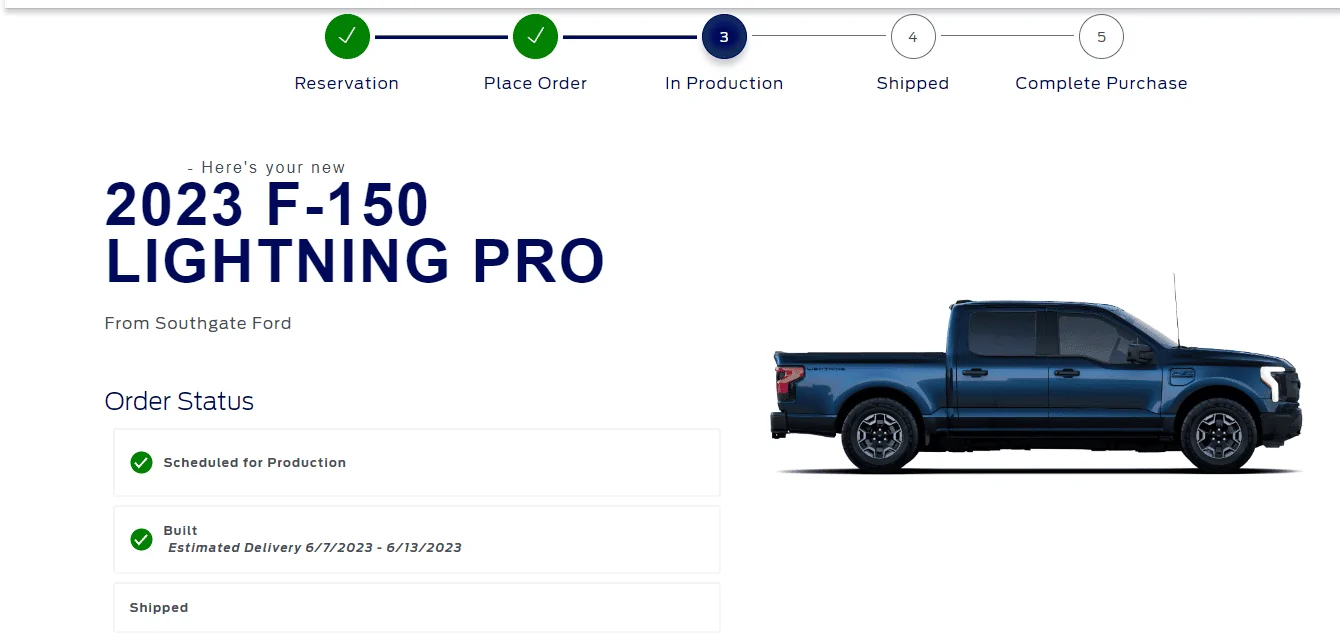
Task: Click the blue F-150 Lightning truck image
Action: 1037,378
